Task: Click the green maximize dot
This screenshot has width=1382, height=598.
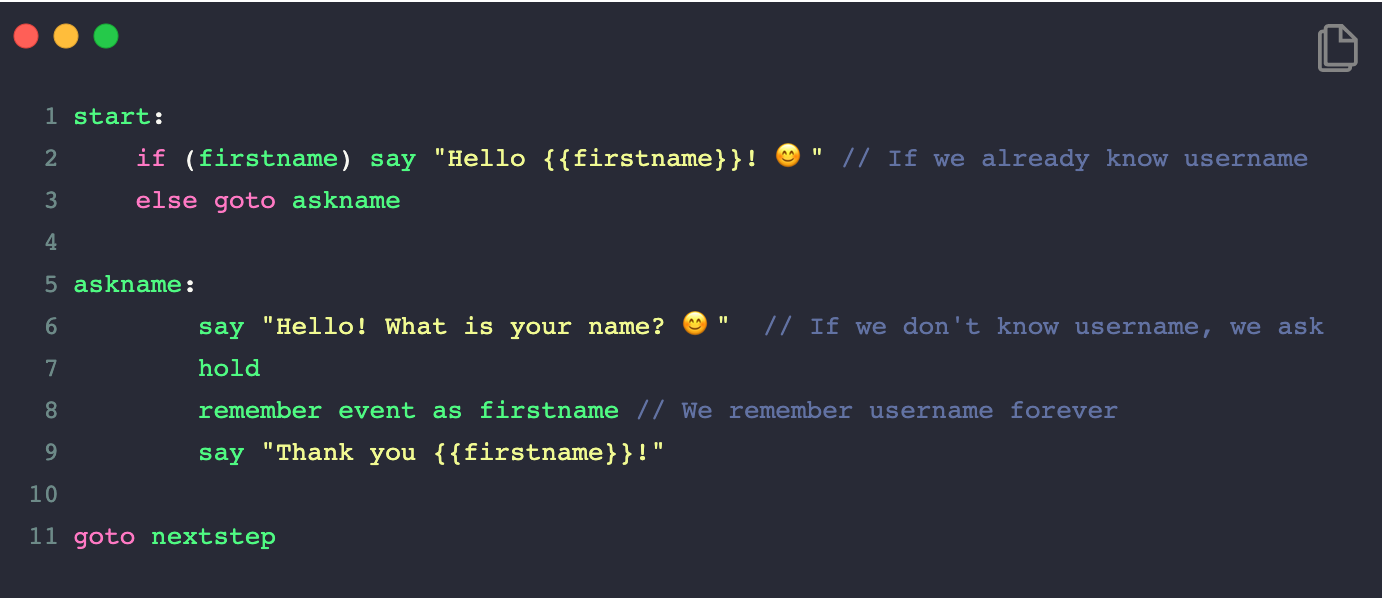Action: [x=106, y=37]
